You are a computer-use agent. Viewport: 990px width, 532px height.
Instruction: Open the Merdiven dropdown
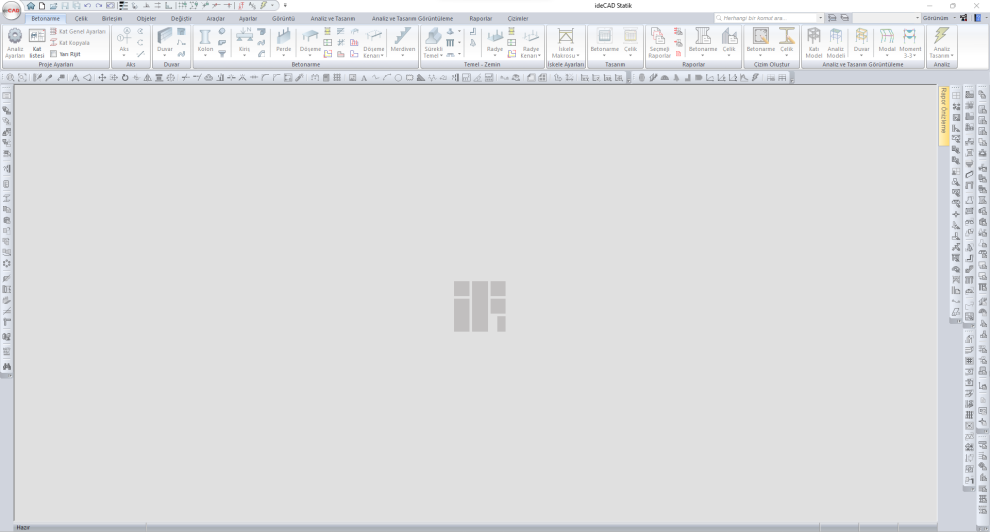click(403, 56)
